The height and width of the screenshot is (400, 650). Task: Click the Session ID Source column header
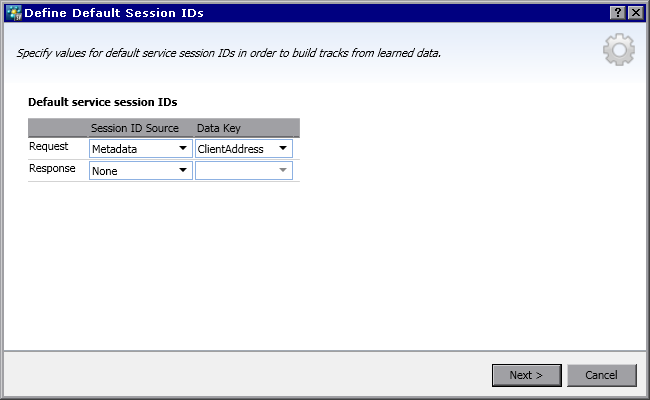coord(135,128)
